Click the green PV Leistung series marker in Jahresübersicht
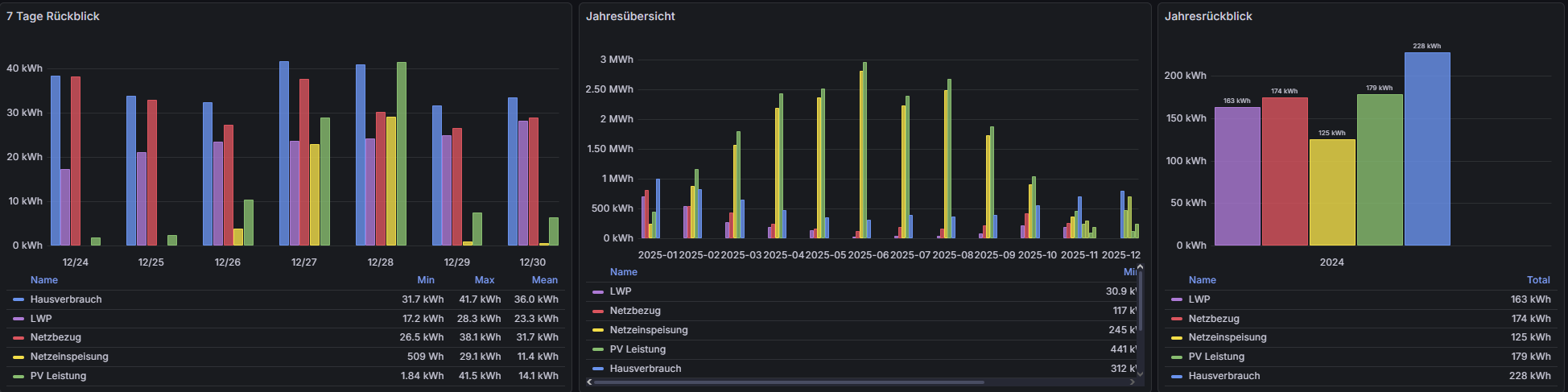The image size is (1568, 392). pyautogui.click(x=598, y=349)
